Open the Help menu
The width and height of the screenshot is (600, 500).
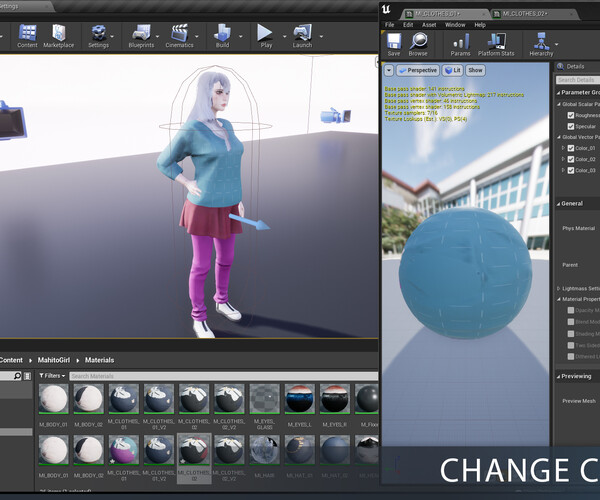tap(480, 25)
